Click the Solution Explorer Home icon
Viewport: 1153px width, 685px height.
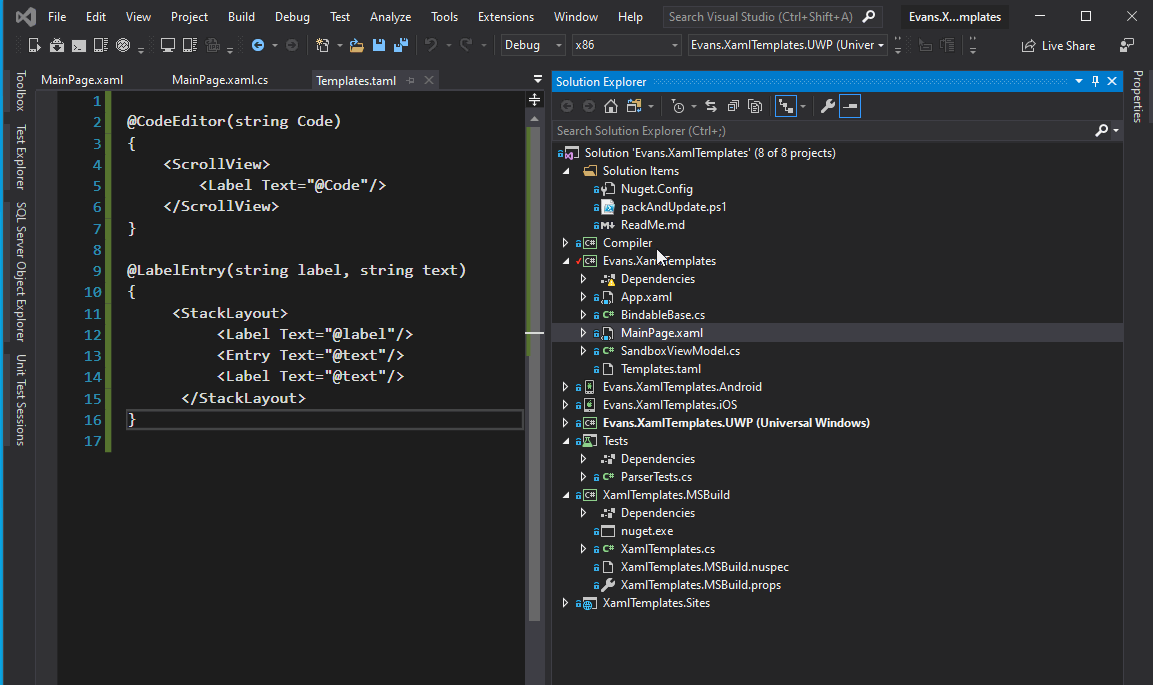point(610,107)
